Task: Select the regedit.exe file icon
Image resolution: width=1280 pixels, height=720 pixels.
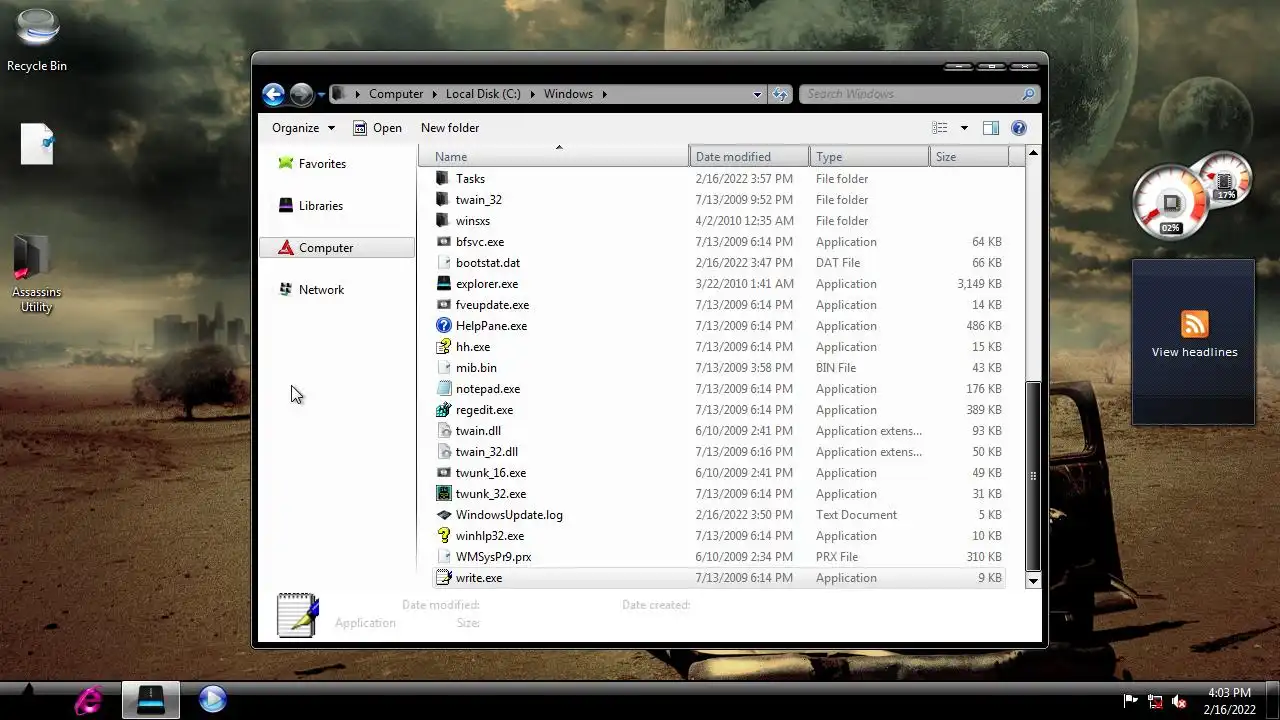Action: (444, 410)
